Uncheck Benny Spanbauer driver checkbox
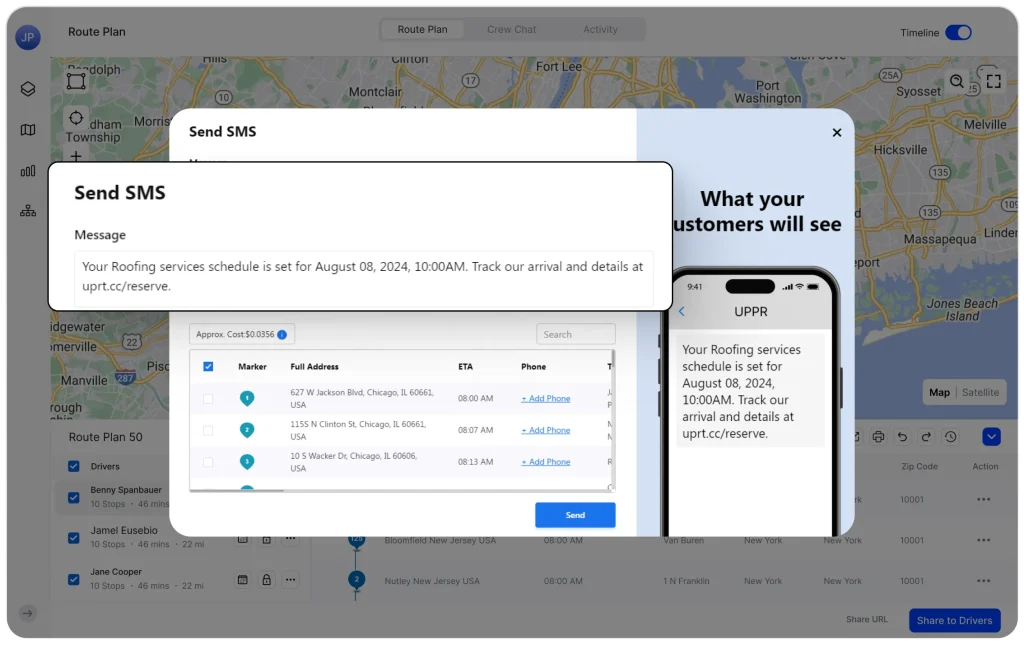Viewport: 1024px width, 645px height. tap(74, 497)
